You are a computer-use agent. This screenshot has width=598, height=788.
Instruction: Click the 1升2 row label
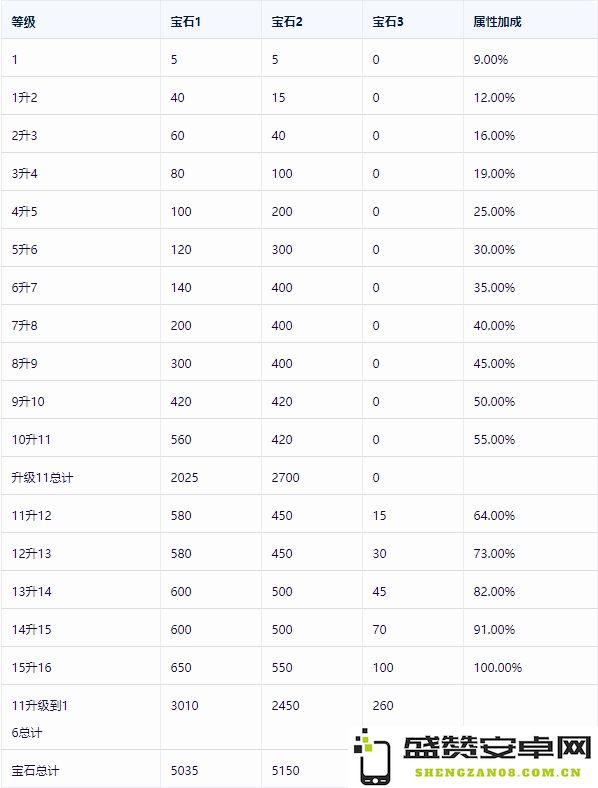25,97
